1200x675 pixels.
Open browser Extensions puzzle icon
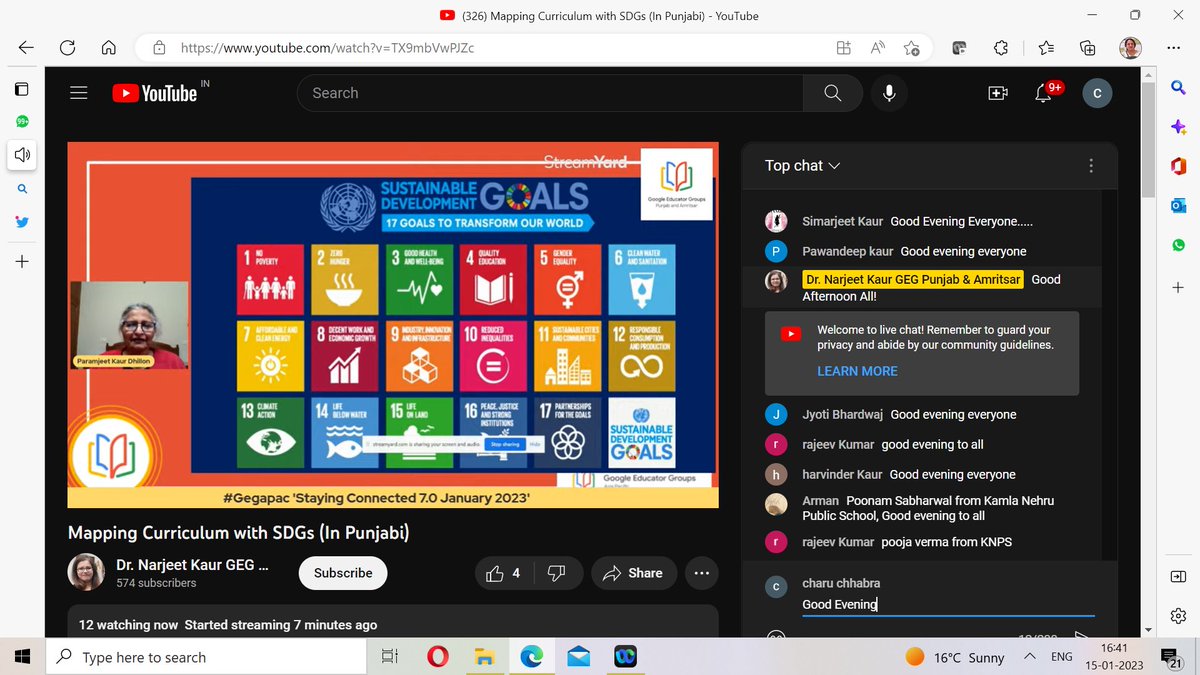point(1001,48)
